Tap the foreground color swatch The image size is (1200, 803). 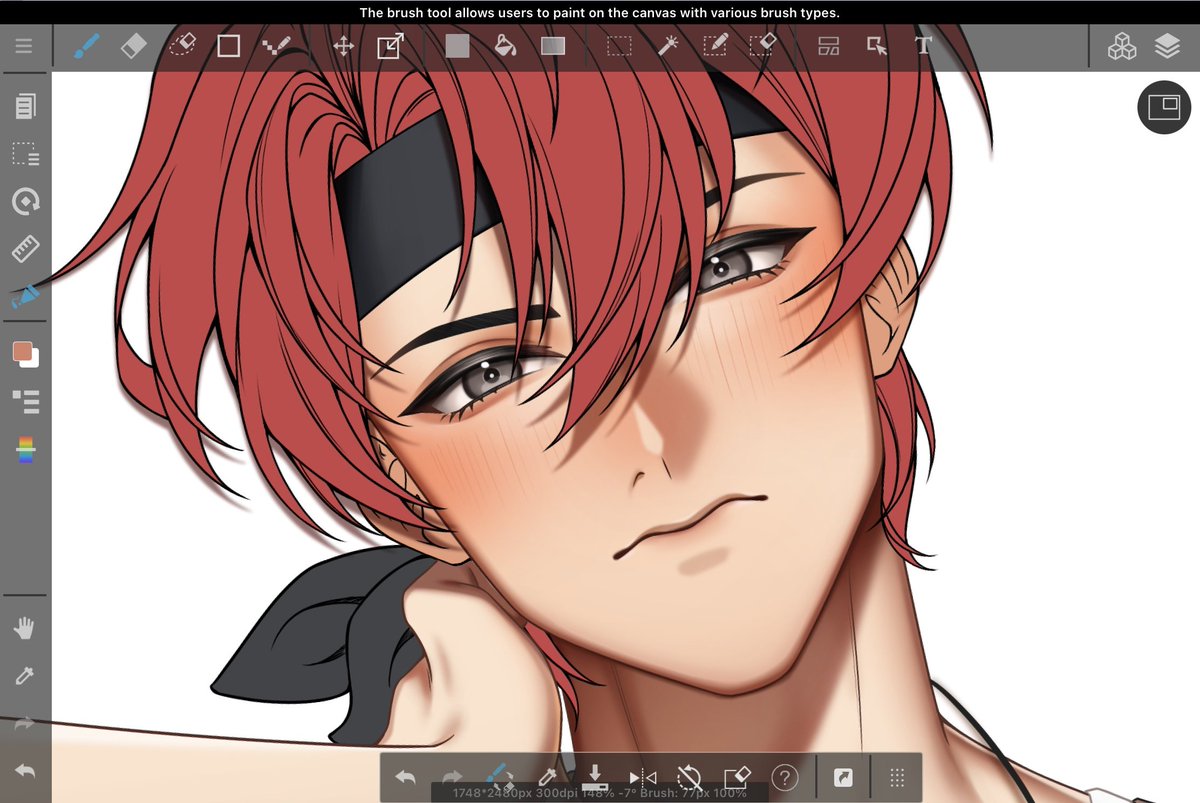click(22, 352)
